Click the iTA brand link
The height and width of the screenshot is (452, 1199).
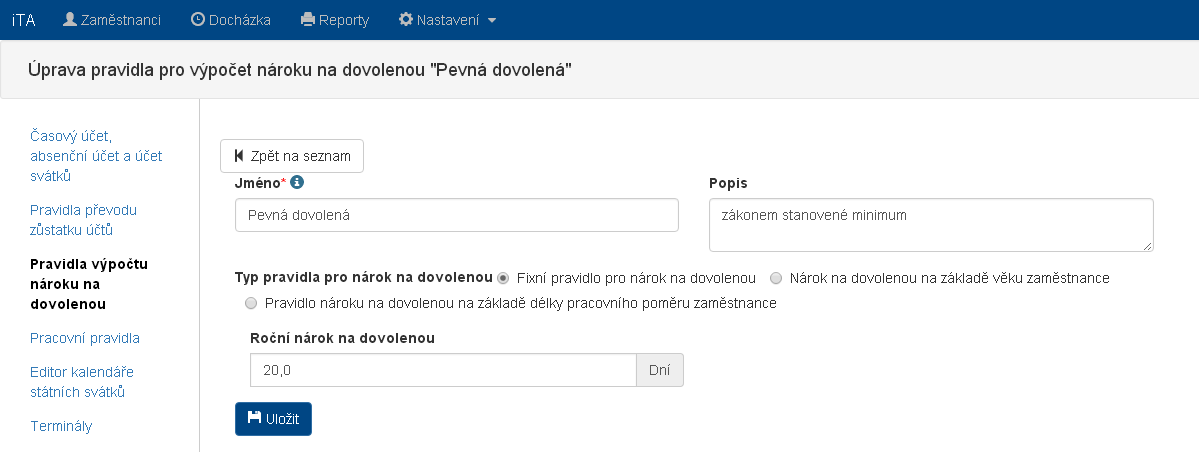[23, 20]
